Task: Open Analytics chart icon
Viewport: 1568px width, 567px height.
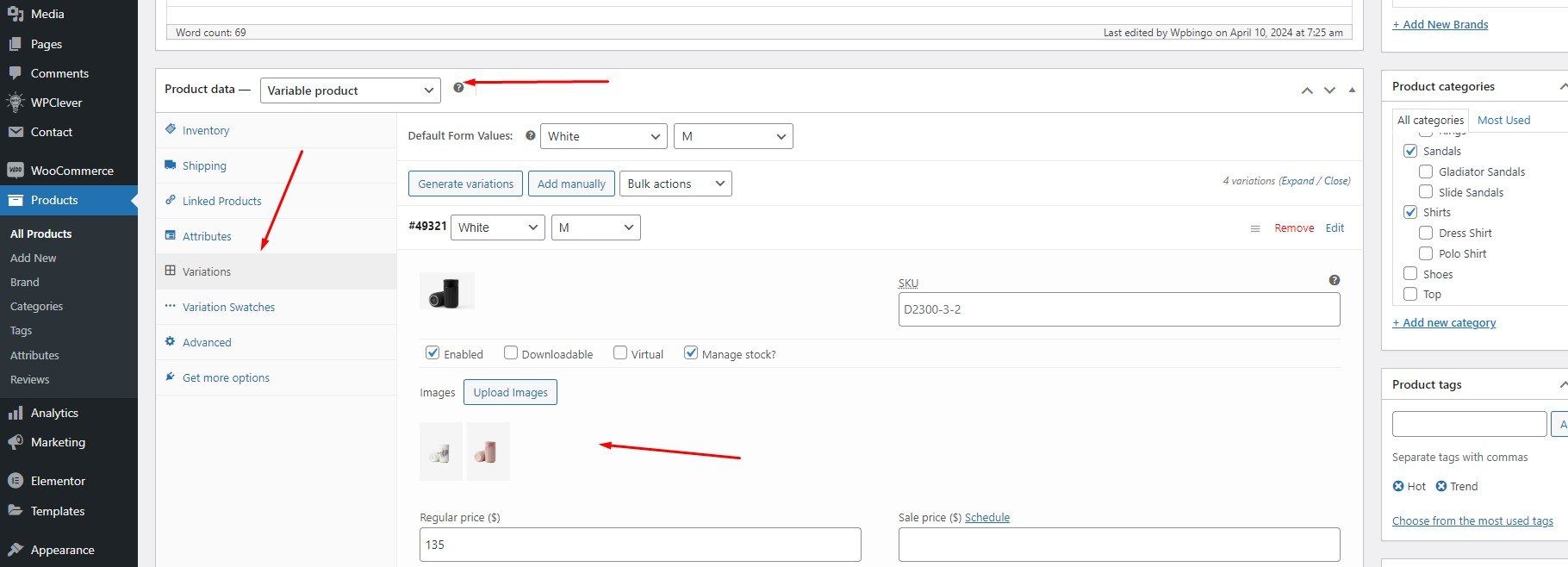Action: click(16, 413)
